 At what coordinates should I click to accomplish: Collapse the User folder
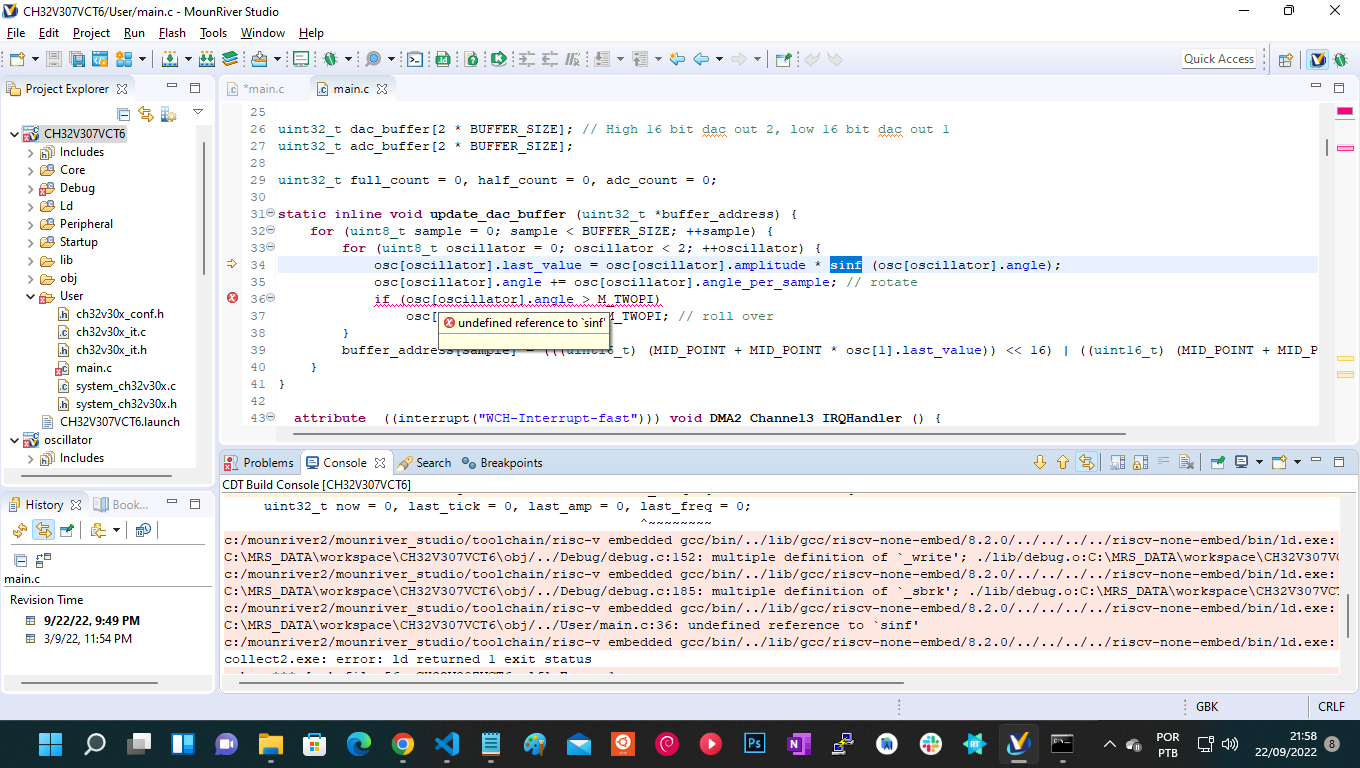(30, 296)
